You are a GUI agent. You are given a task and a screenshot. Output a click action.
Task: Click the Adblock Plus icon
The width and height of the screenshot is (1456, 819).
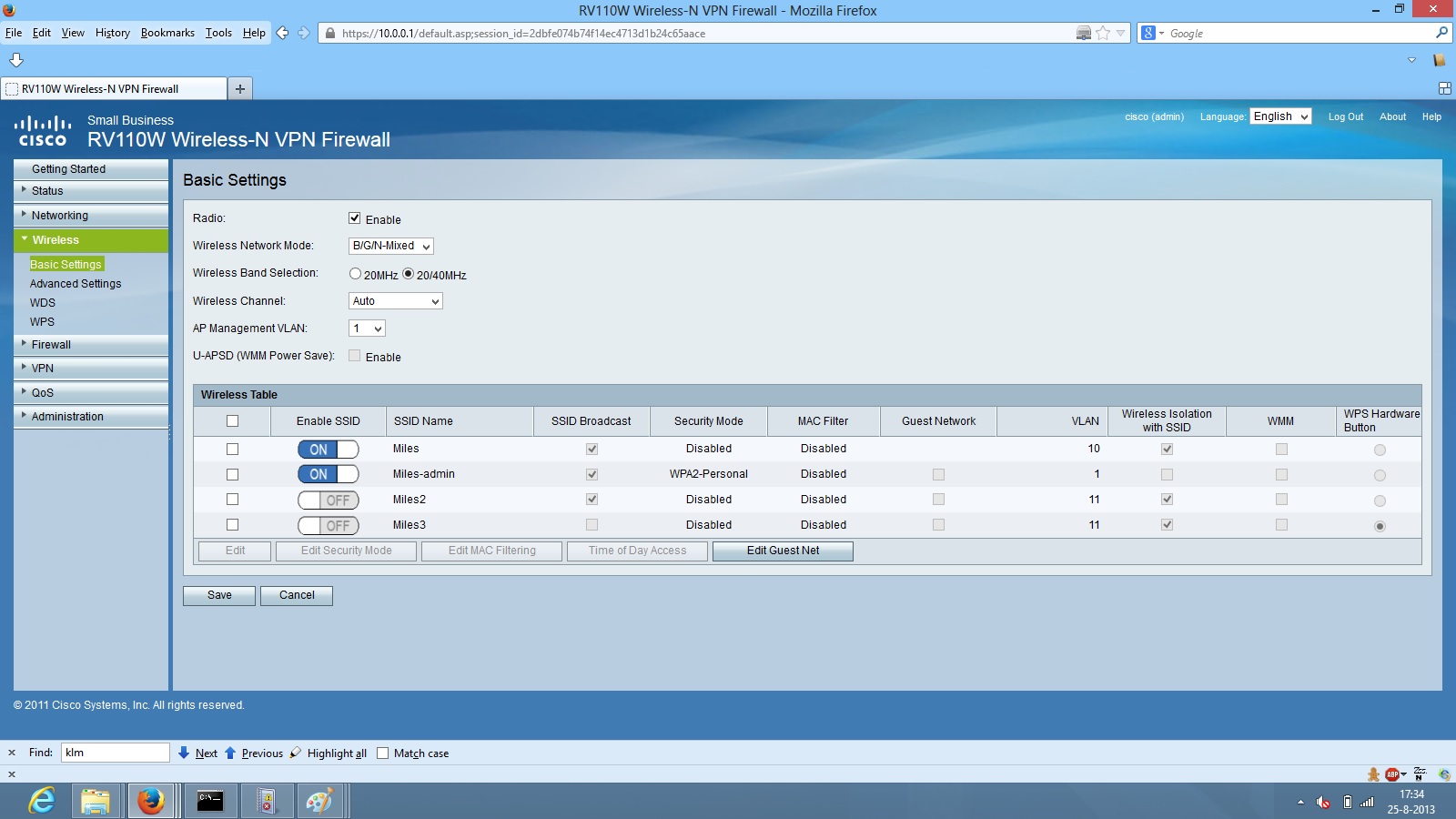(x=1392, y=774)
